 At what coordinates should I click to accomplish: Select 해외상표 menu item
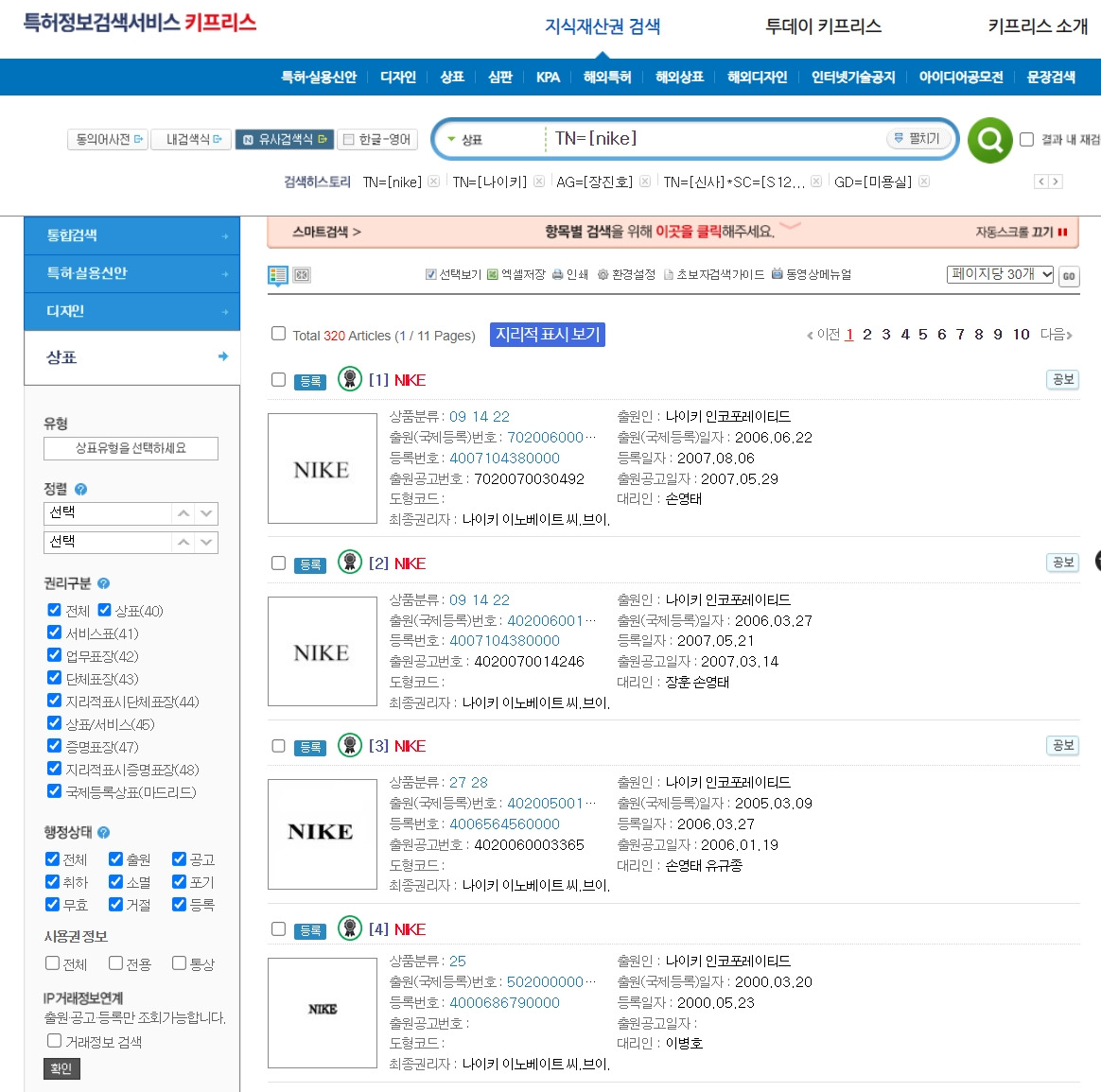click(679, 78)
